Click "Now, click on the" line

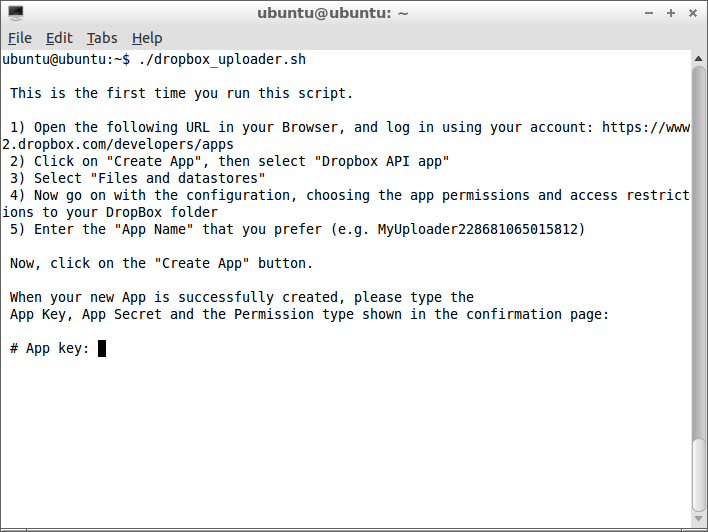click(161, 263)
